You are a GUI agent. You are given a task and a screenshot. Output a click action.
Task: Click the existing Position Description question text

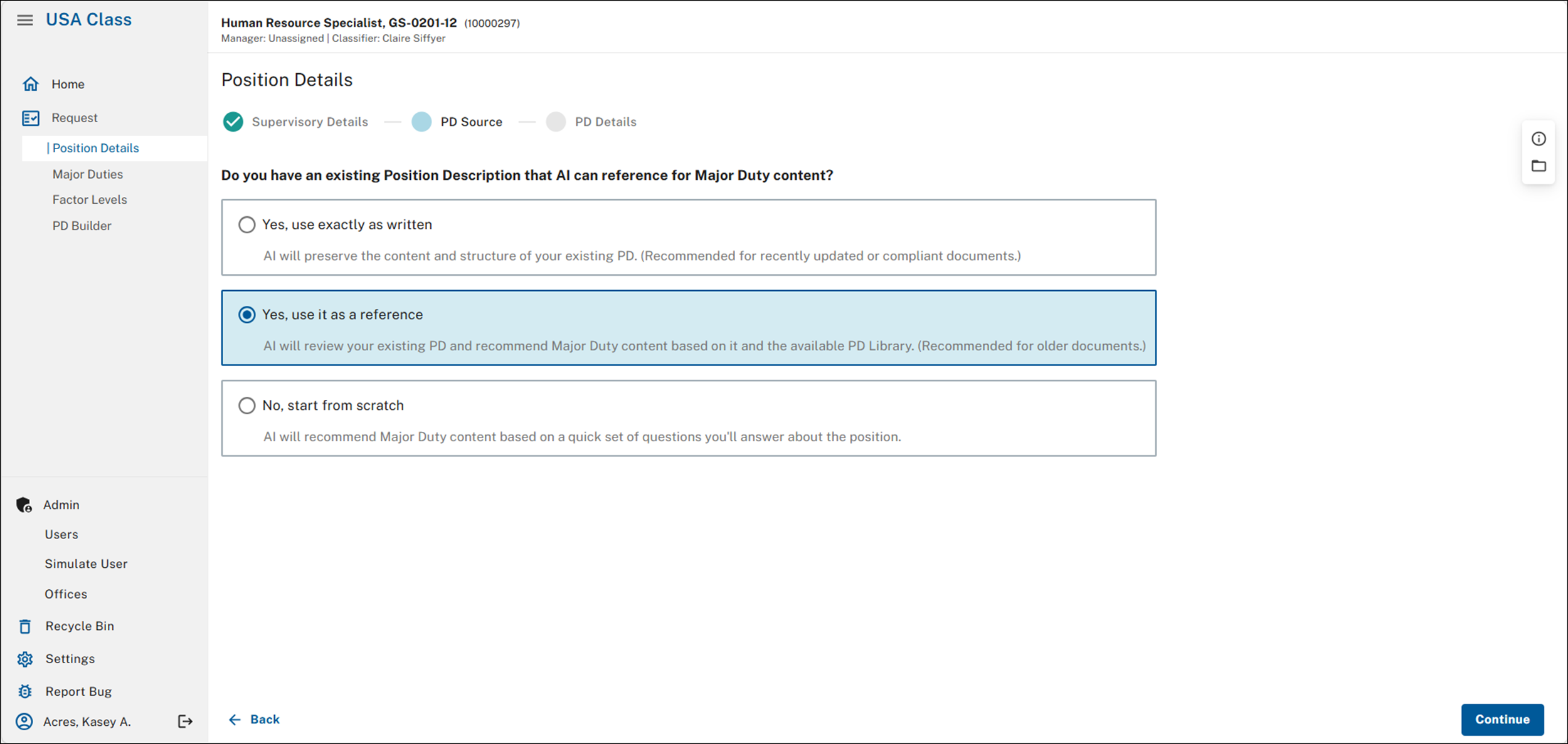pyautogui.click(x=527, y=176)
